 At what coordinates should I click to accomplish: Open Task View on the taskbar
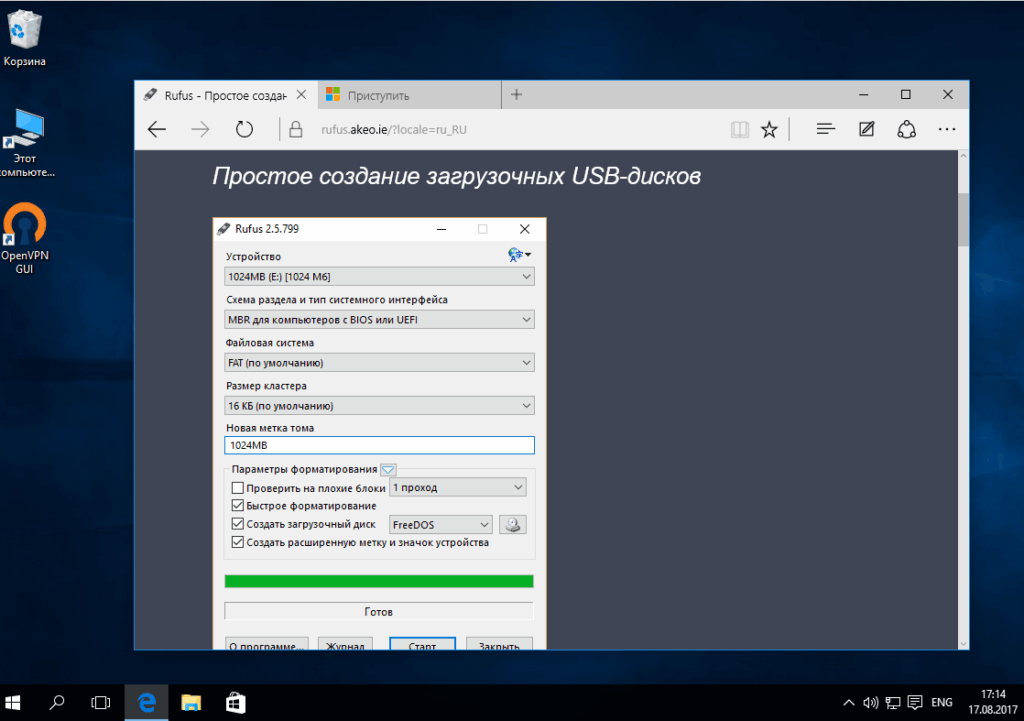101,703
